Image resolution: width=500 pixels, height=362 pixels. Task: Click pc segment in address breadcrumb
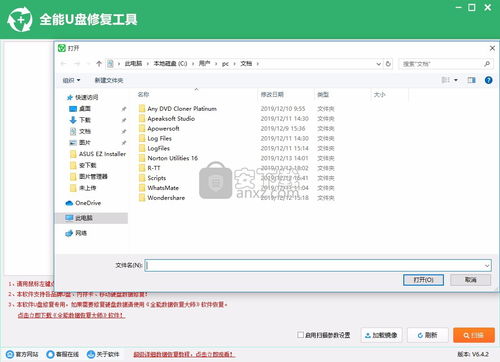click(225, 64)
